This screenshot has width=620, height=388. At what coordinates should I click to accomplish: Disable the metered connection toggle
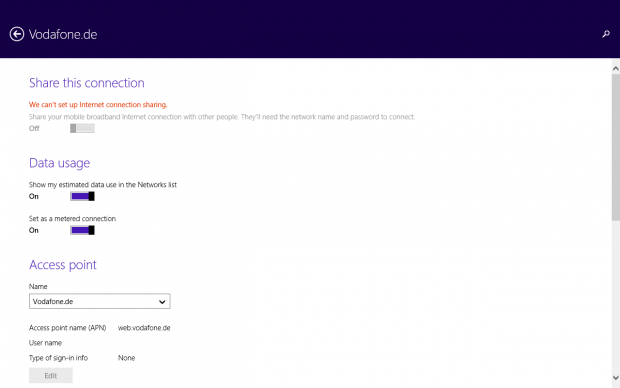click(x=82, y=230)
